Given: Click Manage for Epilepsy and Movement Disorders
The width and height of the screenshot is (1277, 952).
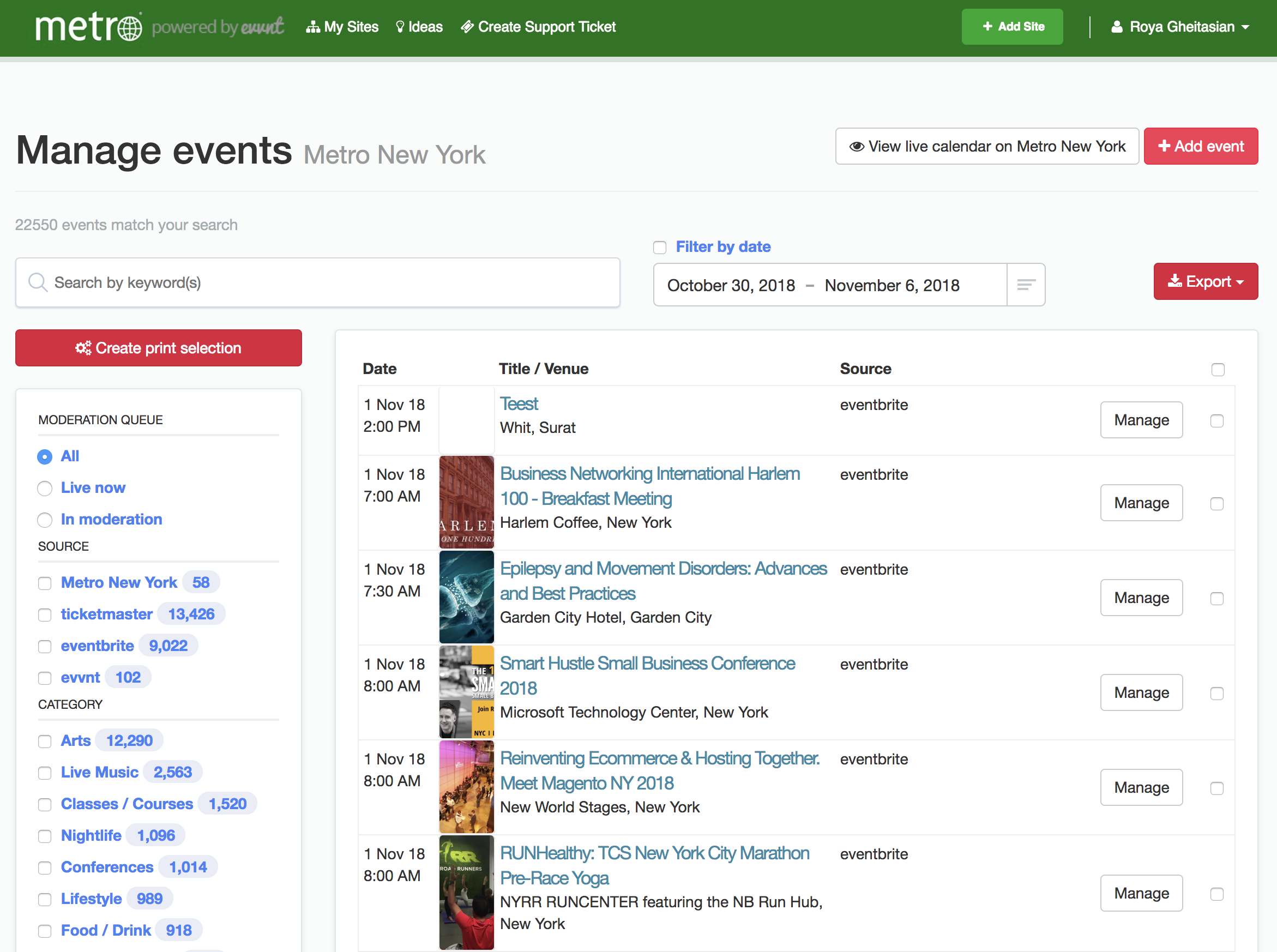Looking at the screenshot, I should tap(1141, 598).
